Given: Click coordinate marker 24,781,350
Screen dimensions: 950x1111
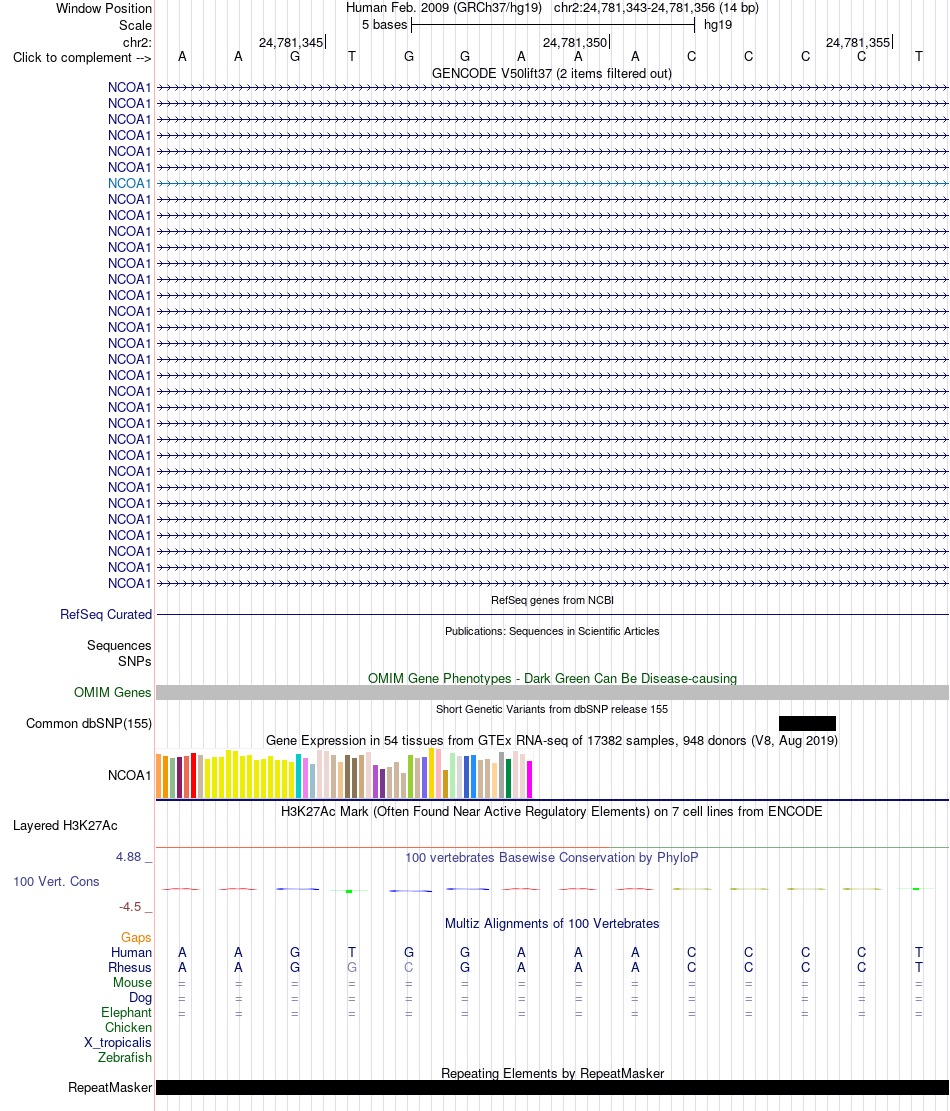Looking at the screenshot, I should click(x=575, y=43).
